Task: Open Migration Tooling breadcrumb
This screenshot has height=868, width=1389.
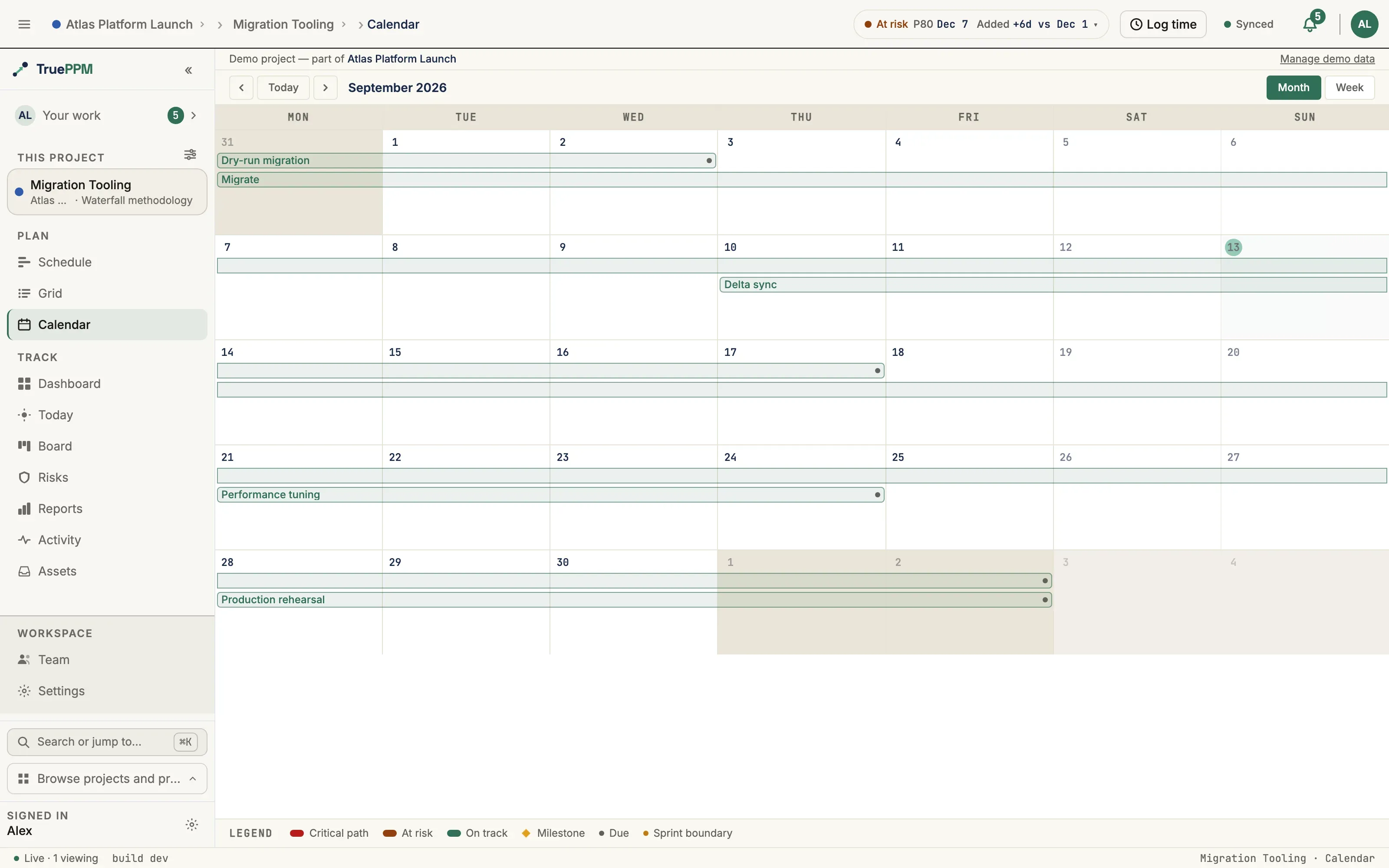Action: click(x=283, y=24)
